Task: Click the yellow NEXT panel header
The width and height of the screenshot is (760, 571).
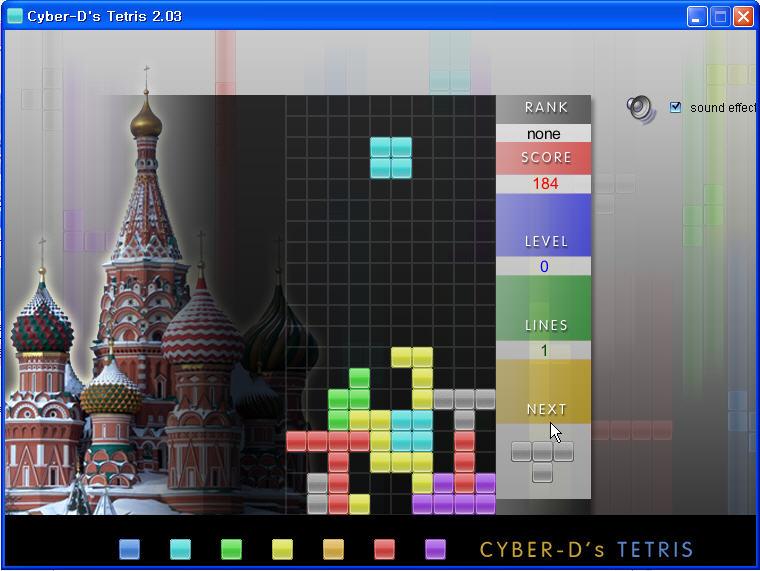Action: [x=543, y=392]
